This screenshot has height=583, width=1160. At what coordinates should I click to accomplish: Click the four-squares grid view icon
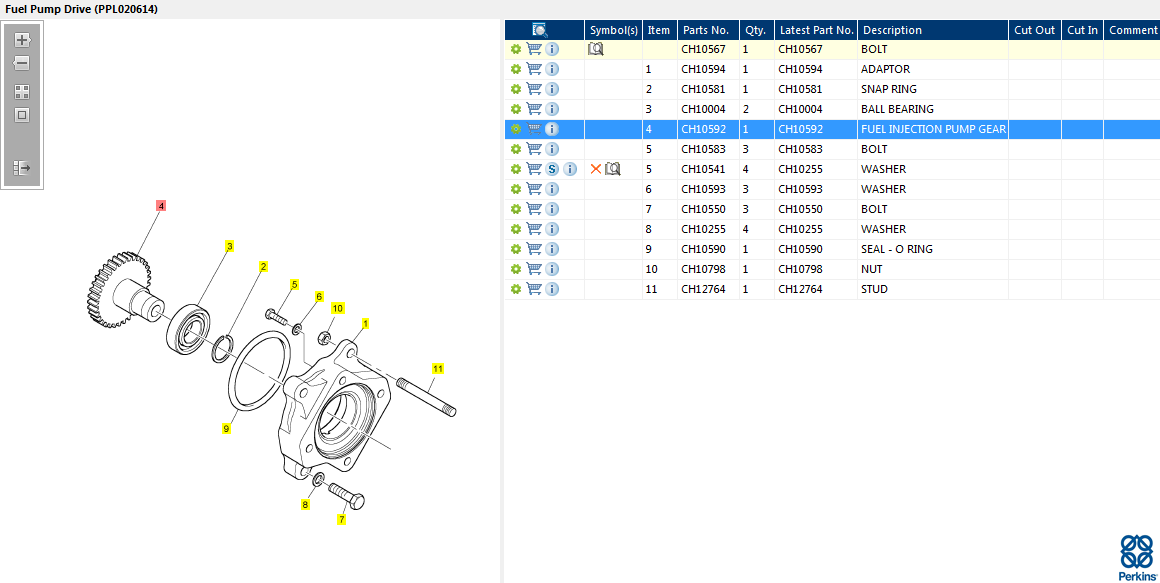pos(22,91)
